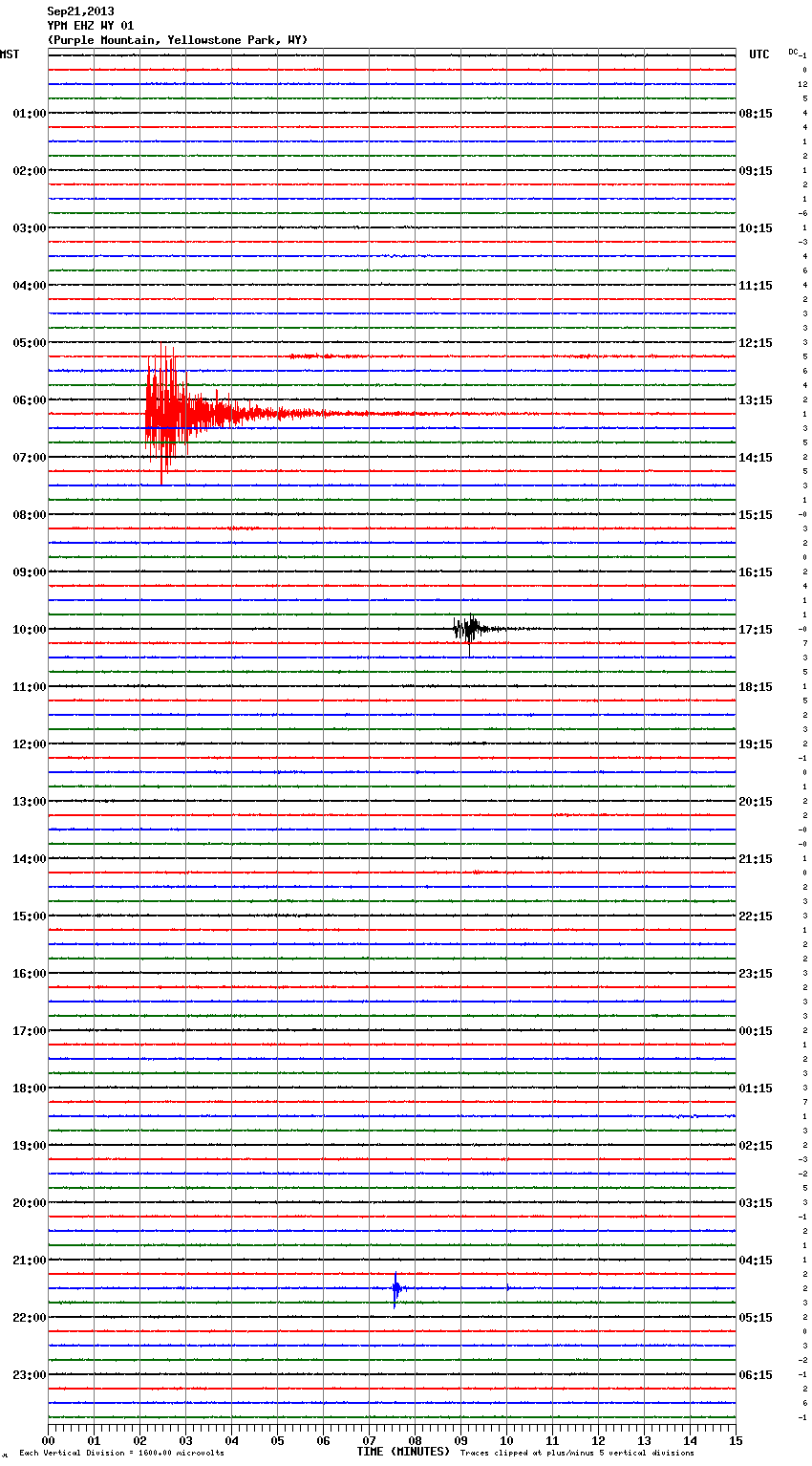This screenshot has width=812, height=1466.
Task: Click the TIME (MINUTES) axis title
Action: click(403, 1452)
